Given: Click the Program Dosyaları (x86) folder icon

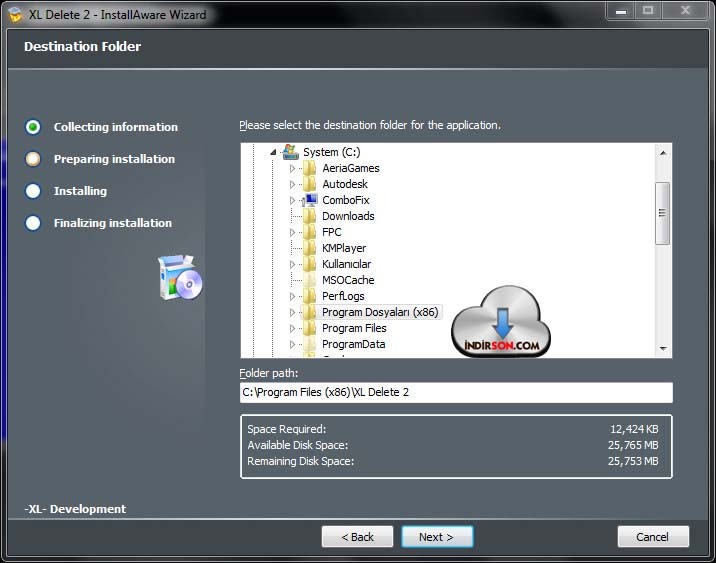Looking at the screenshot, I should tap(310, 312).
